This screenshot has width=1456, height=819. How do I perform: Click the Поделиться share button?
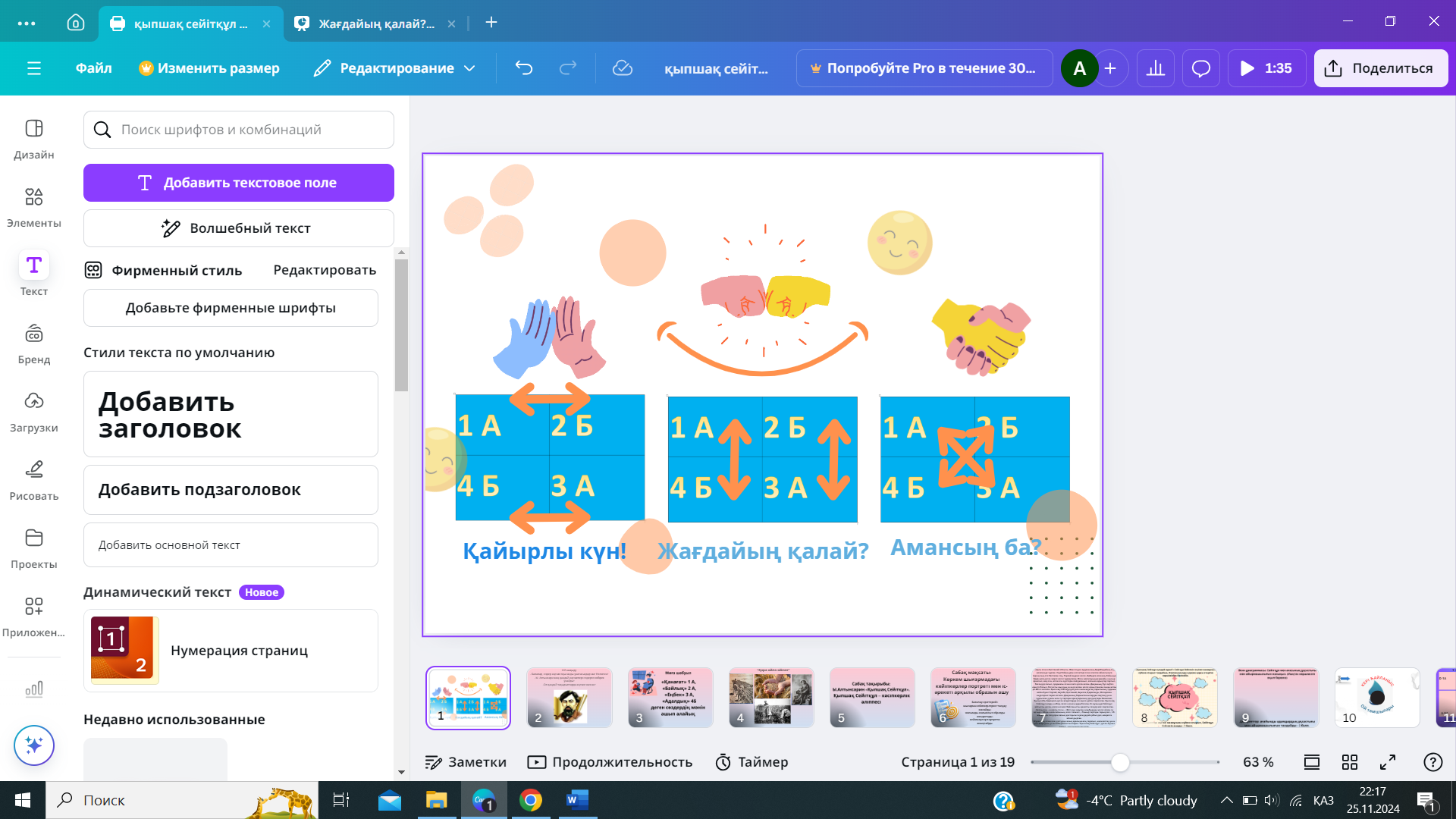pyautogui.click(x=1380, y=68)
